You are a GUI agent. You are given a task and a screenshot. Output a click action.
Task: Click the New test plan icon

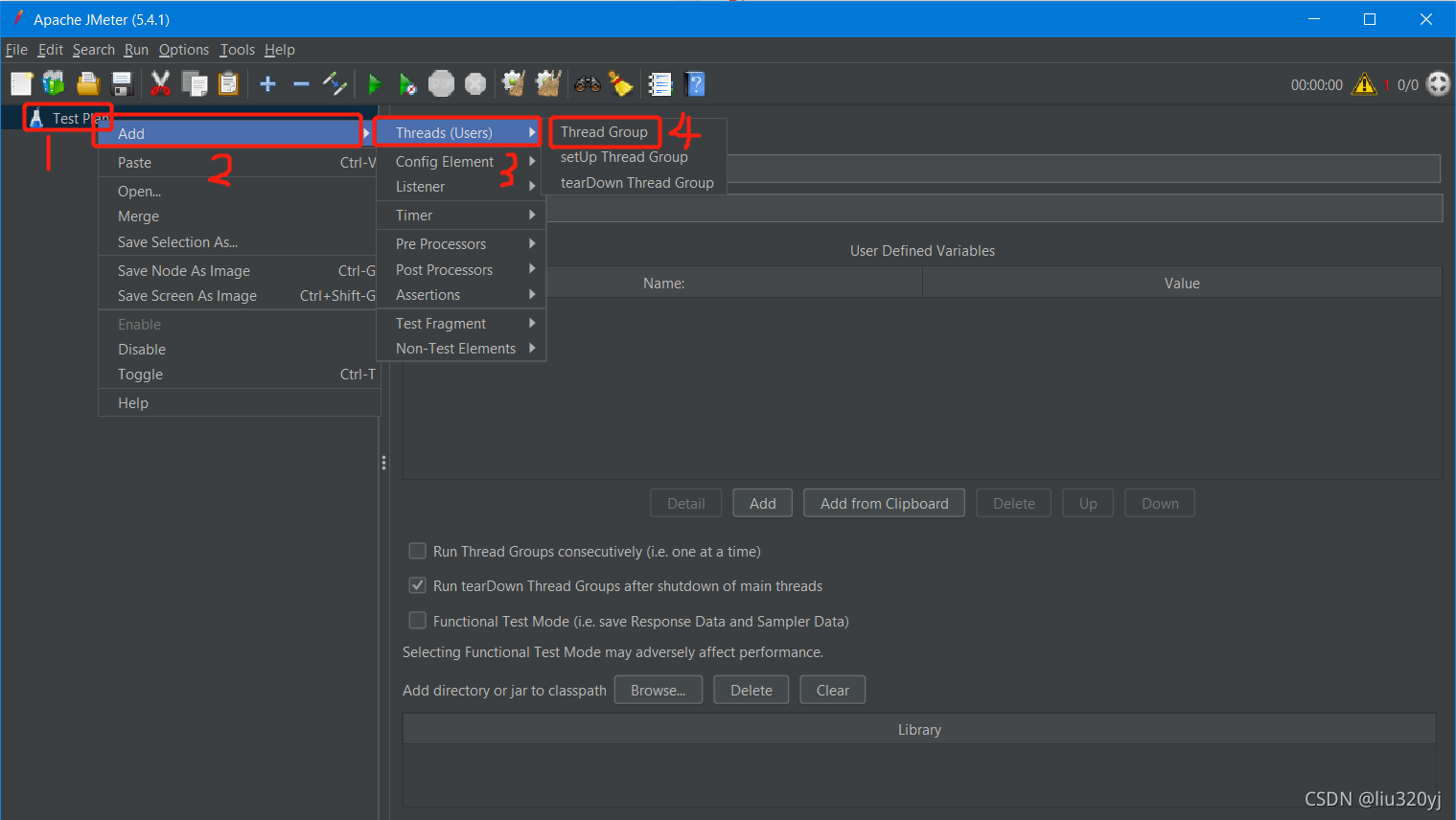point(21,84)
